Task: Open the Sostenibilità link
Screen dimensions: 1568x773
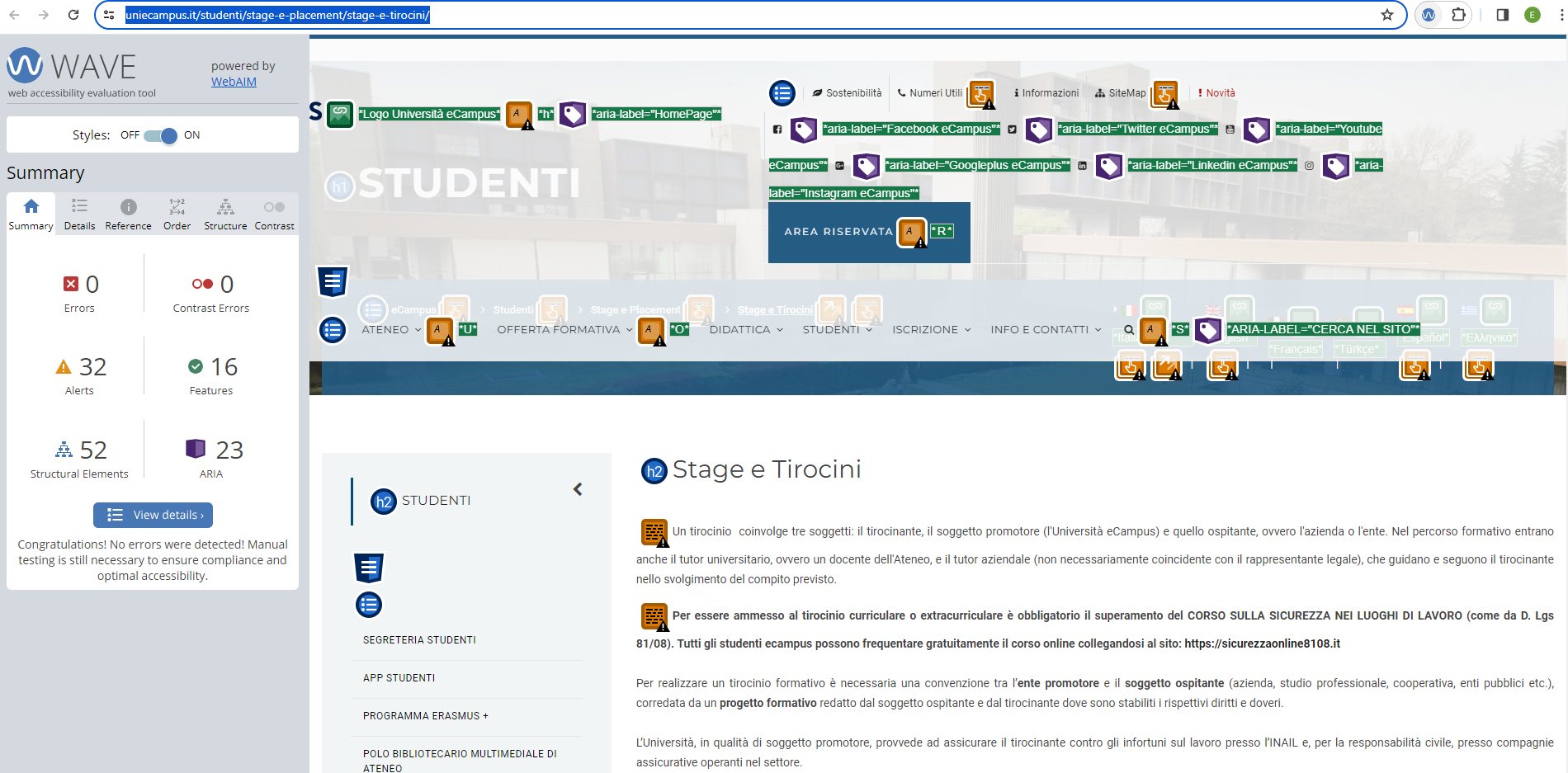Action: coord(847,93)
